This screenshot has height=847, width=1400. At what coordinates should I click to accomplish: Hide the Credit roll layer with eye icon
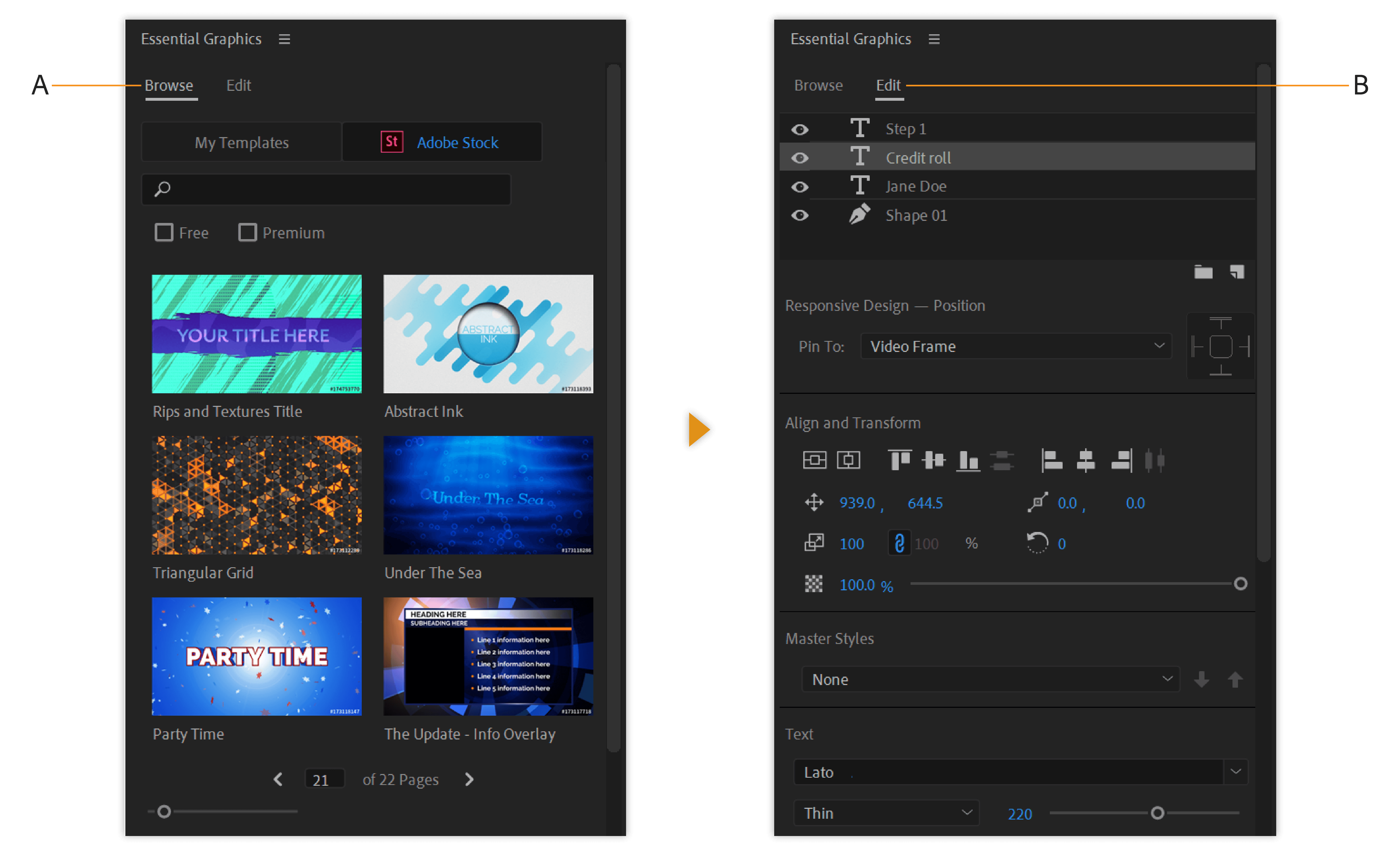800,158
